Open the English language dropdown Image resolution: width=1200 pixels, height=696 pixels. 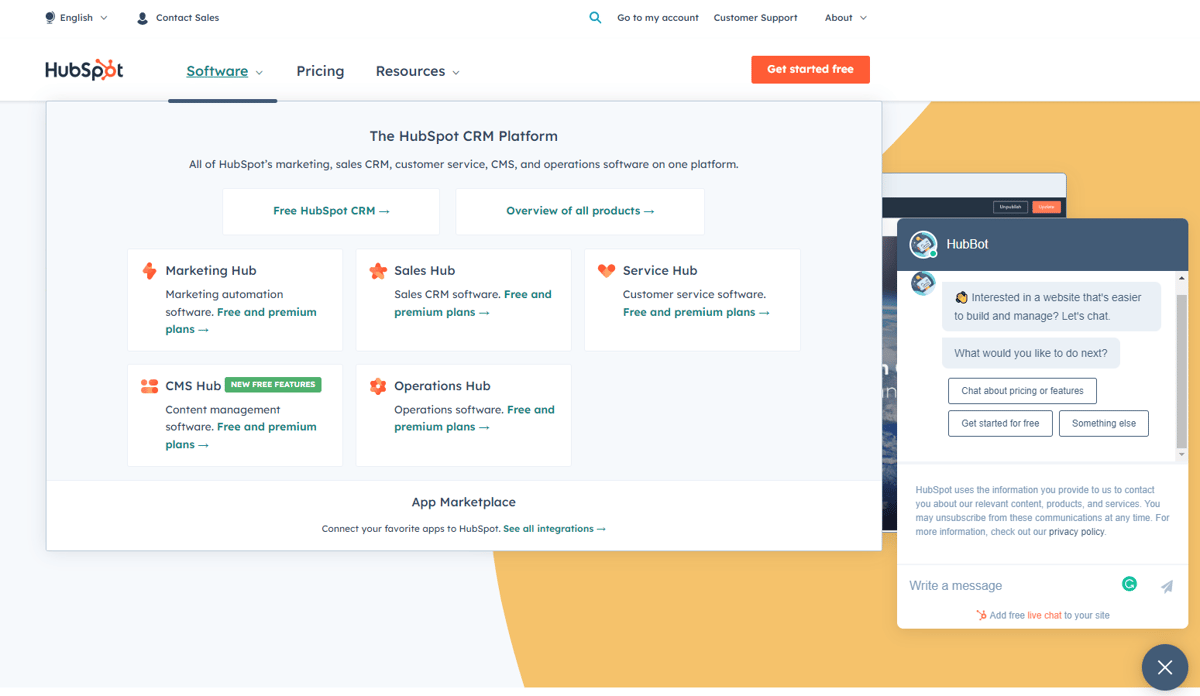[x=77, y=18]
